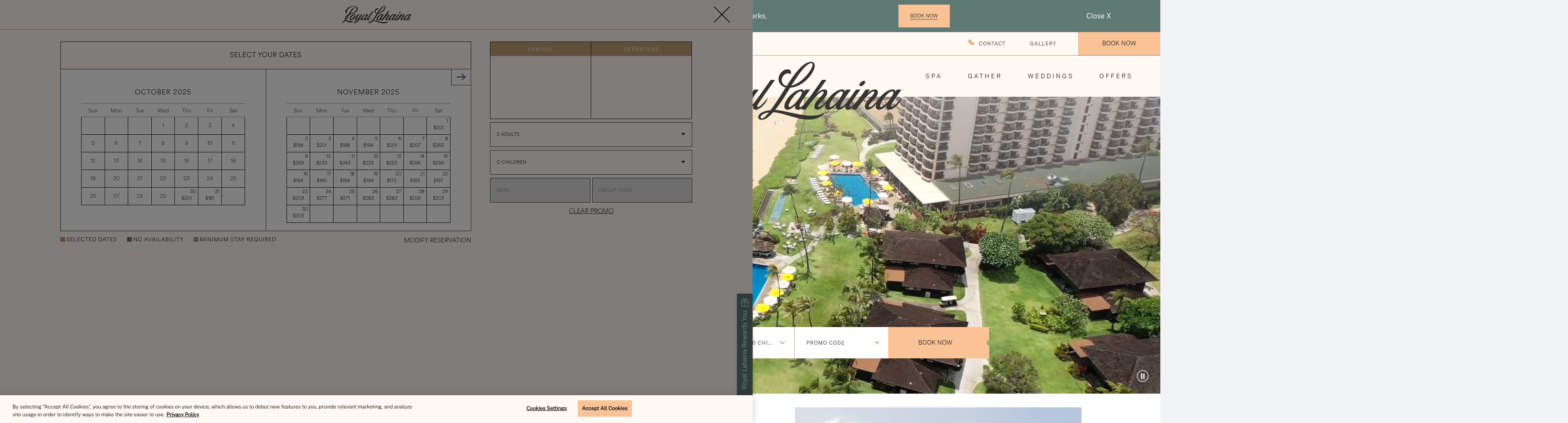Open the Weddings menu item

click(1050, 76)
